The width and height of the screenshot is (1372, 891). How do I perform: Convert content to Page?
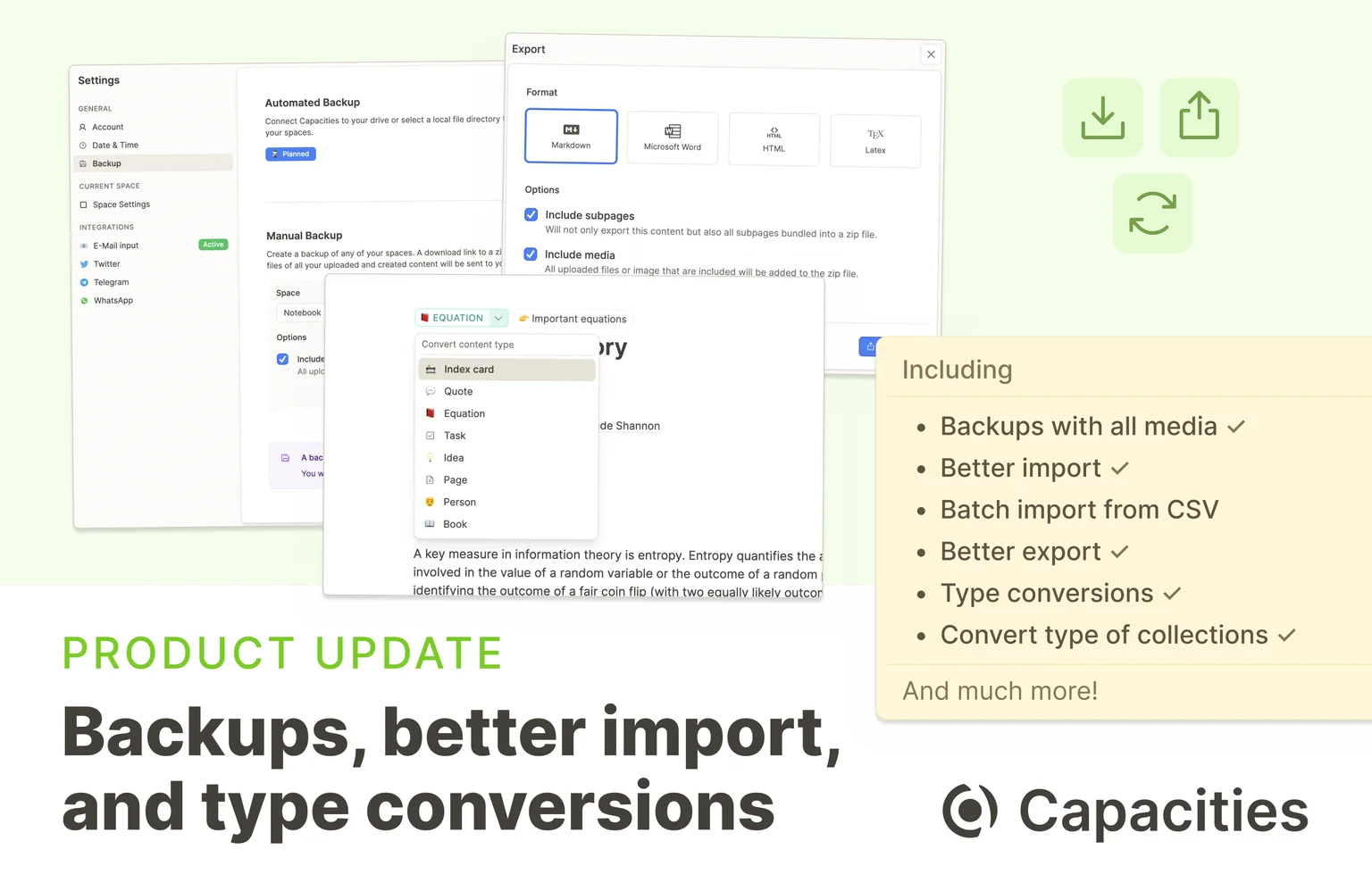[506, 480]
